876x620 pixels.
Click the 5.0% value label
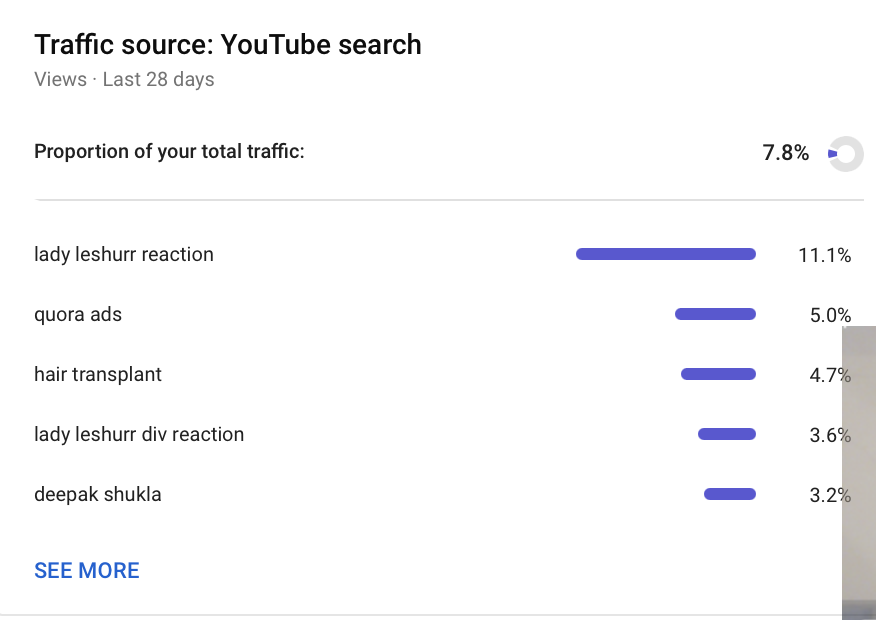(x=831, y=315)
